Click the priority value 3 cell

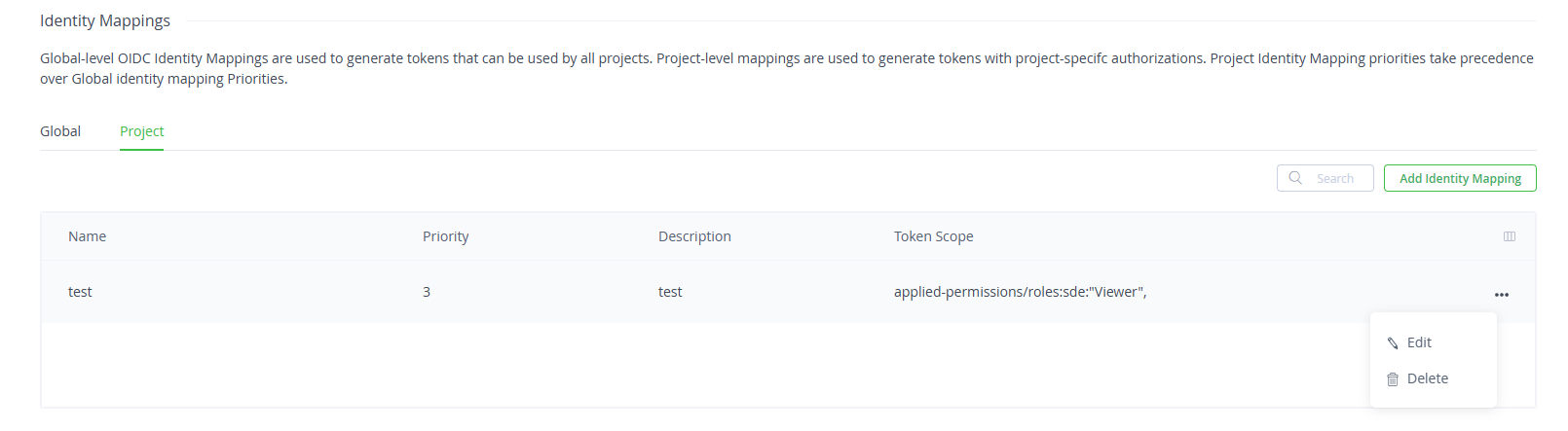point(427,292)
